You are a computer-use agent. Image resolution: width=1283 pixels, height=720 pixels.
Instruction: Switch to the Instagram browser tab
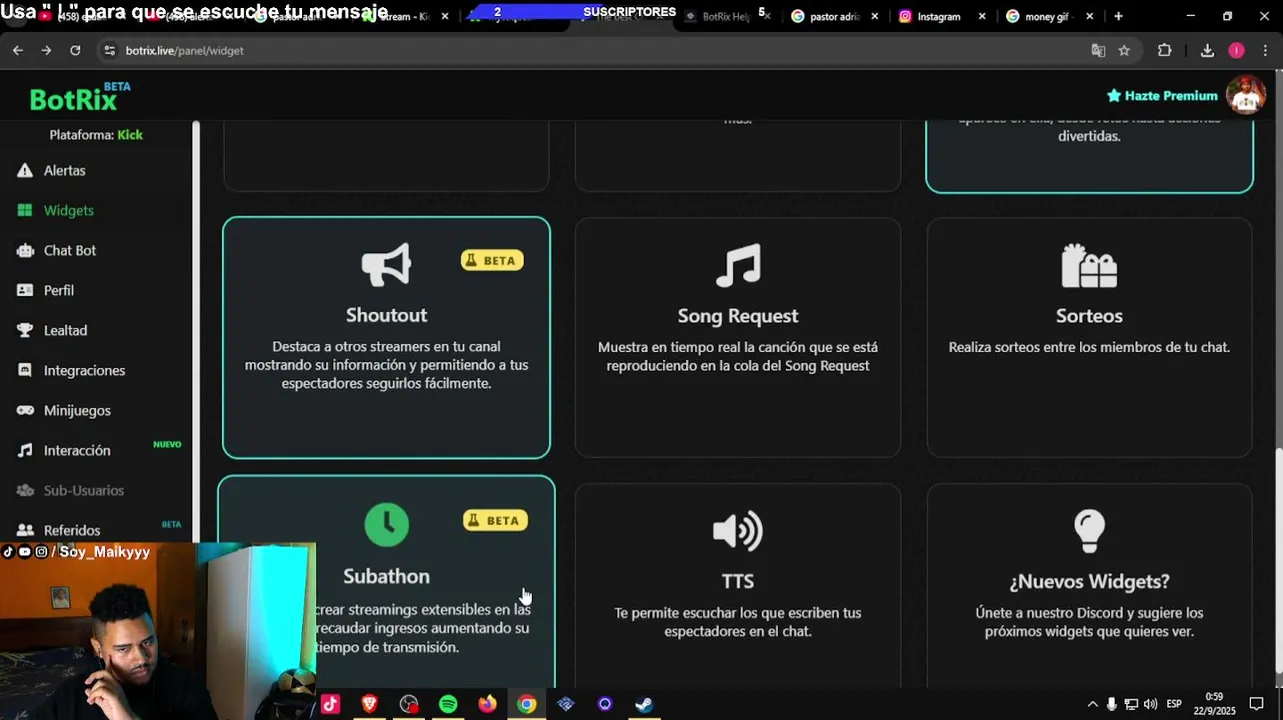point(938,16)
